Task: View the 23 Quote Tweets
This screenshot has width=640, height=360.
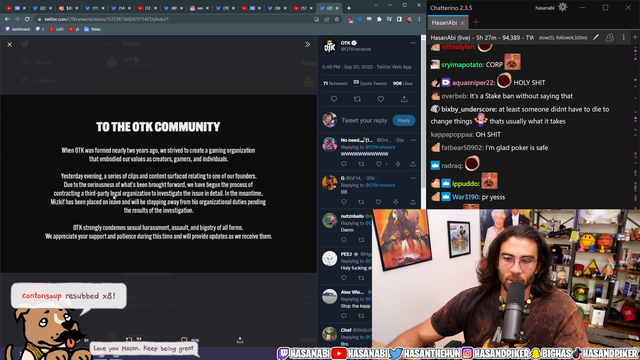Action: click(x=370, y=83)
